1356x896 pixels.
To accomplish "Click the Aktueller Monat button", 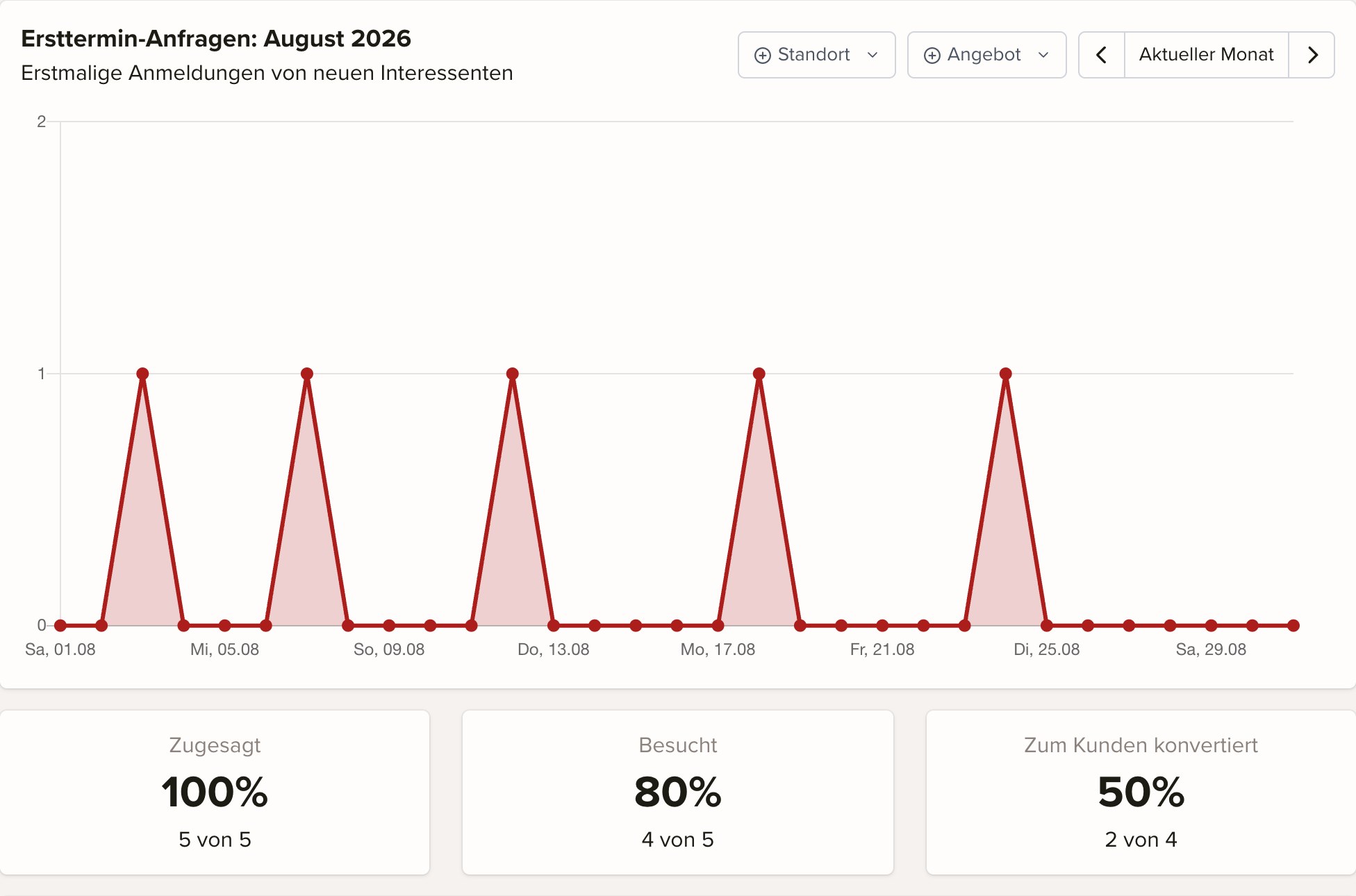I will click(x=1207, y=55).
